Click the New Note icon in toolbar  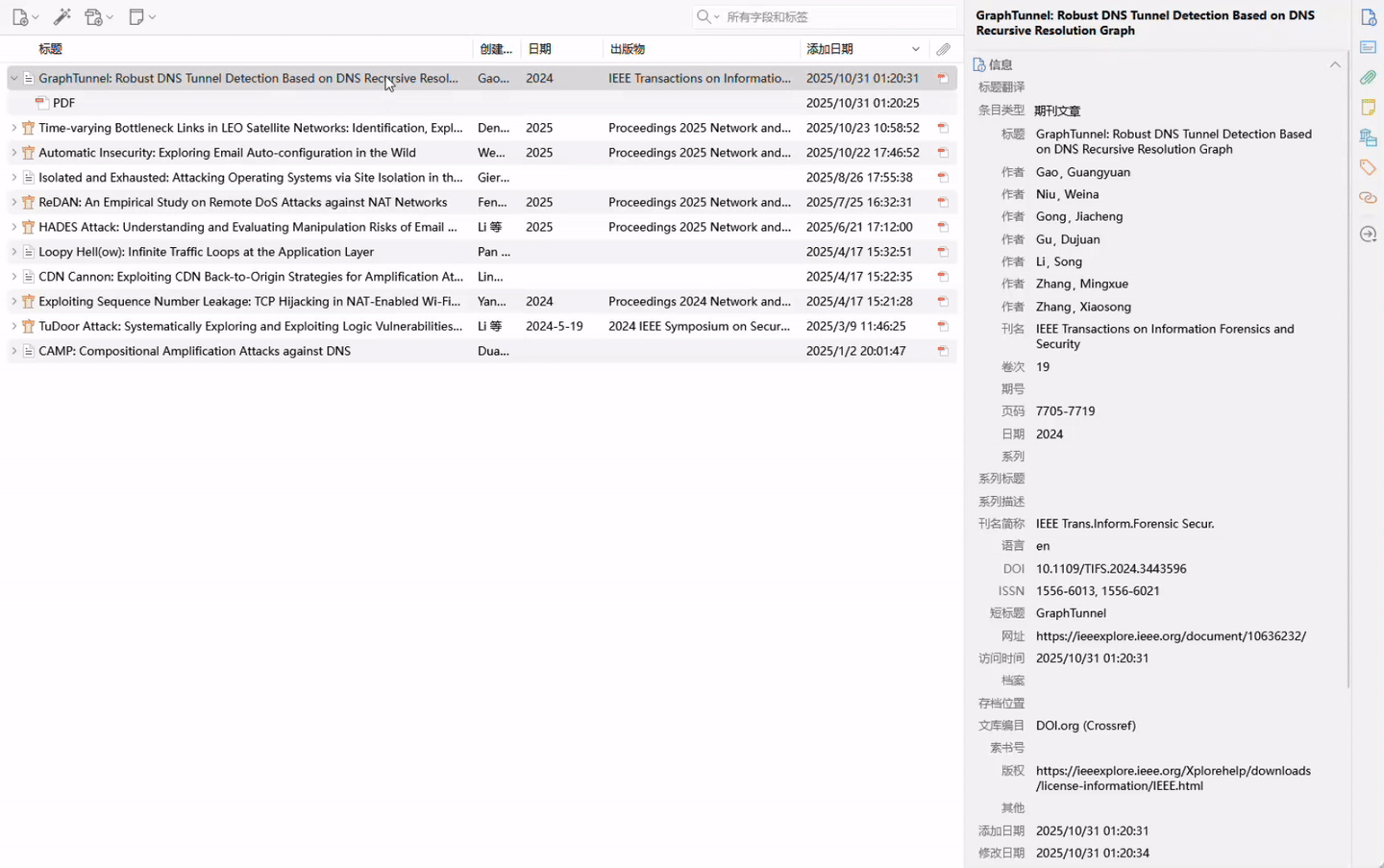[136, 16]
